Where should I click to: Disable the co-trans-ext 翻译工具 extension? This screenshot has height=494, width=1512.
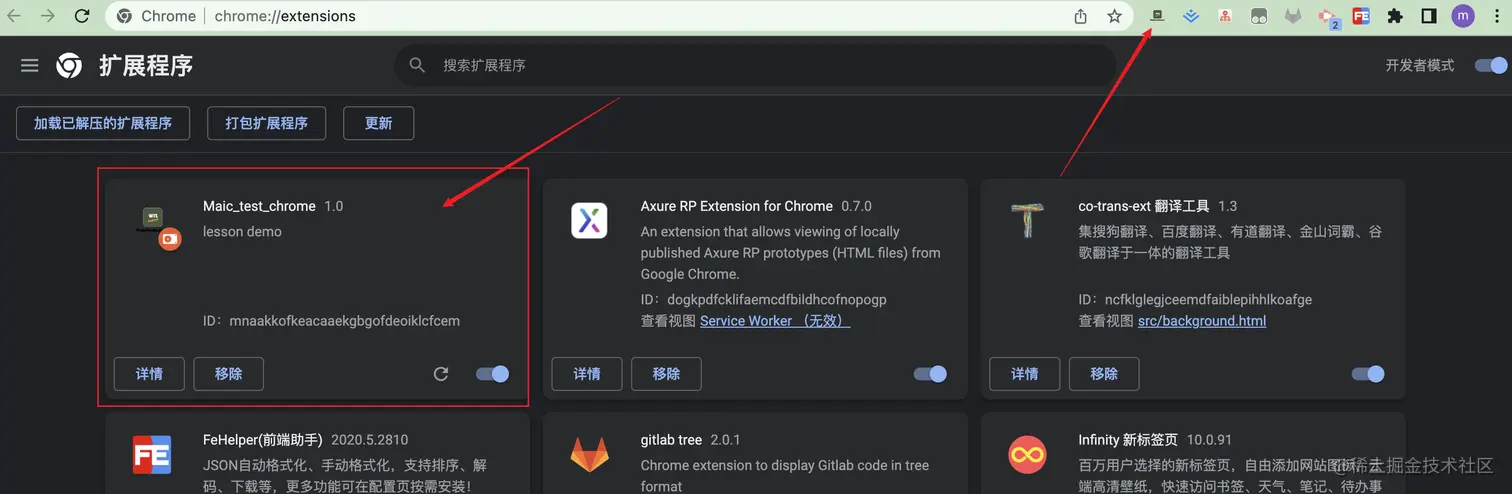[x=1368, y=374]
